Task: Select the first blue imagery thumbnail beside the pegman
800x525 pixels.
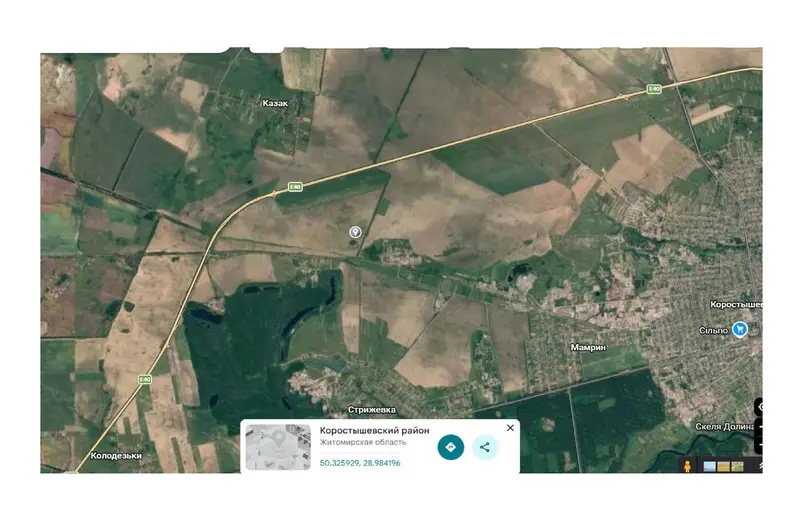Action: (709, 466)
